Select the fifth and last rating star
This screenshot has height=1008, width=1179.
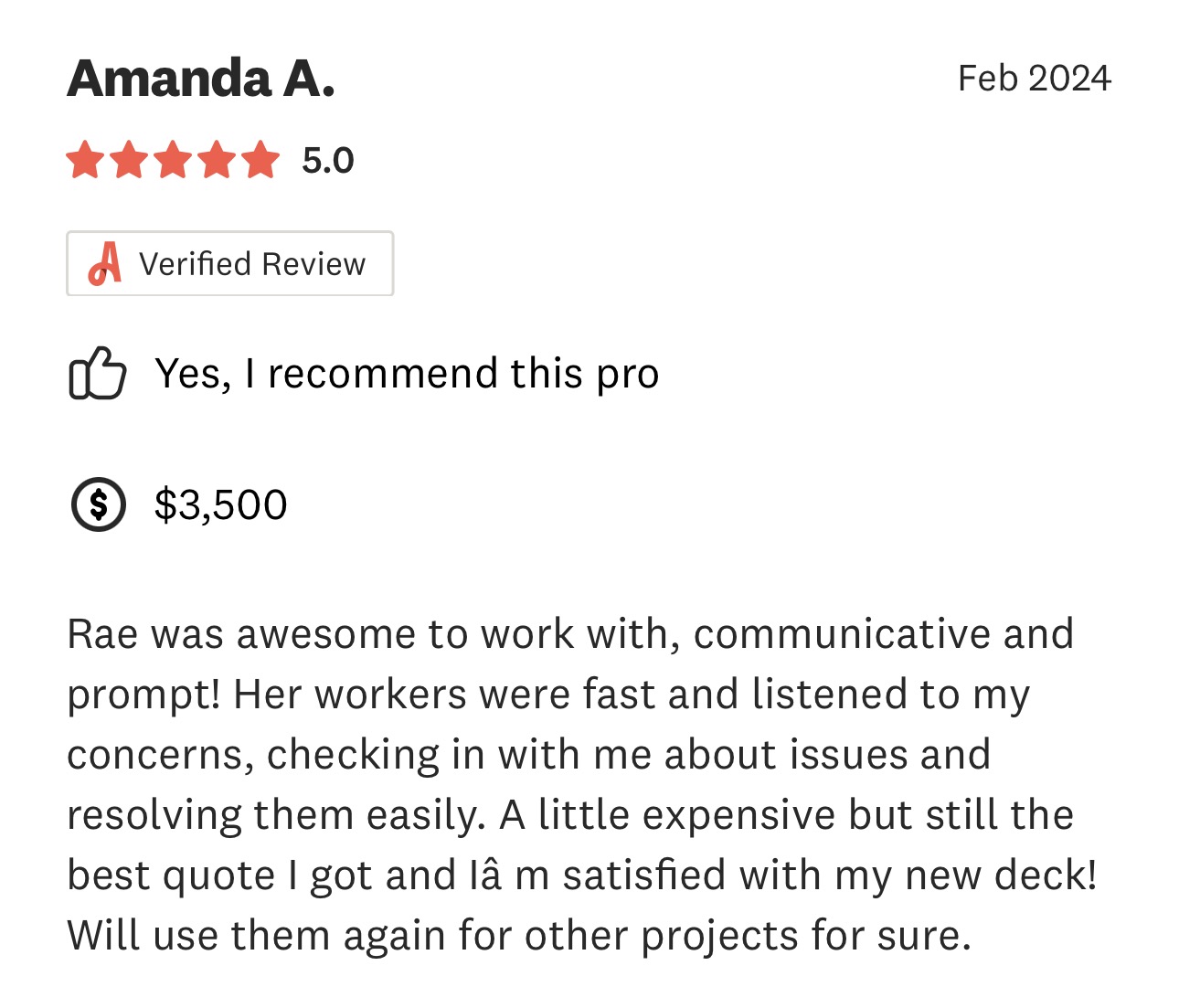click(260, 160)
